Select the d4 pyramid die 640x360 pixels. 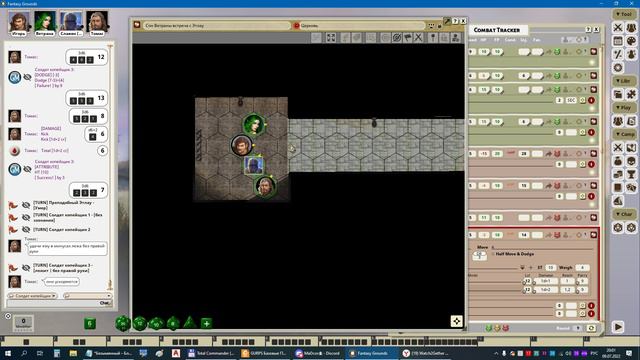189,322
